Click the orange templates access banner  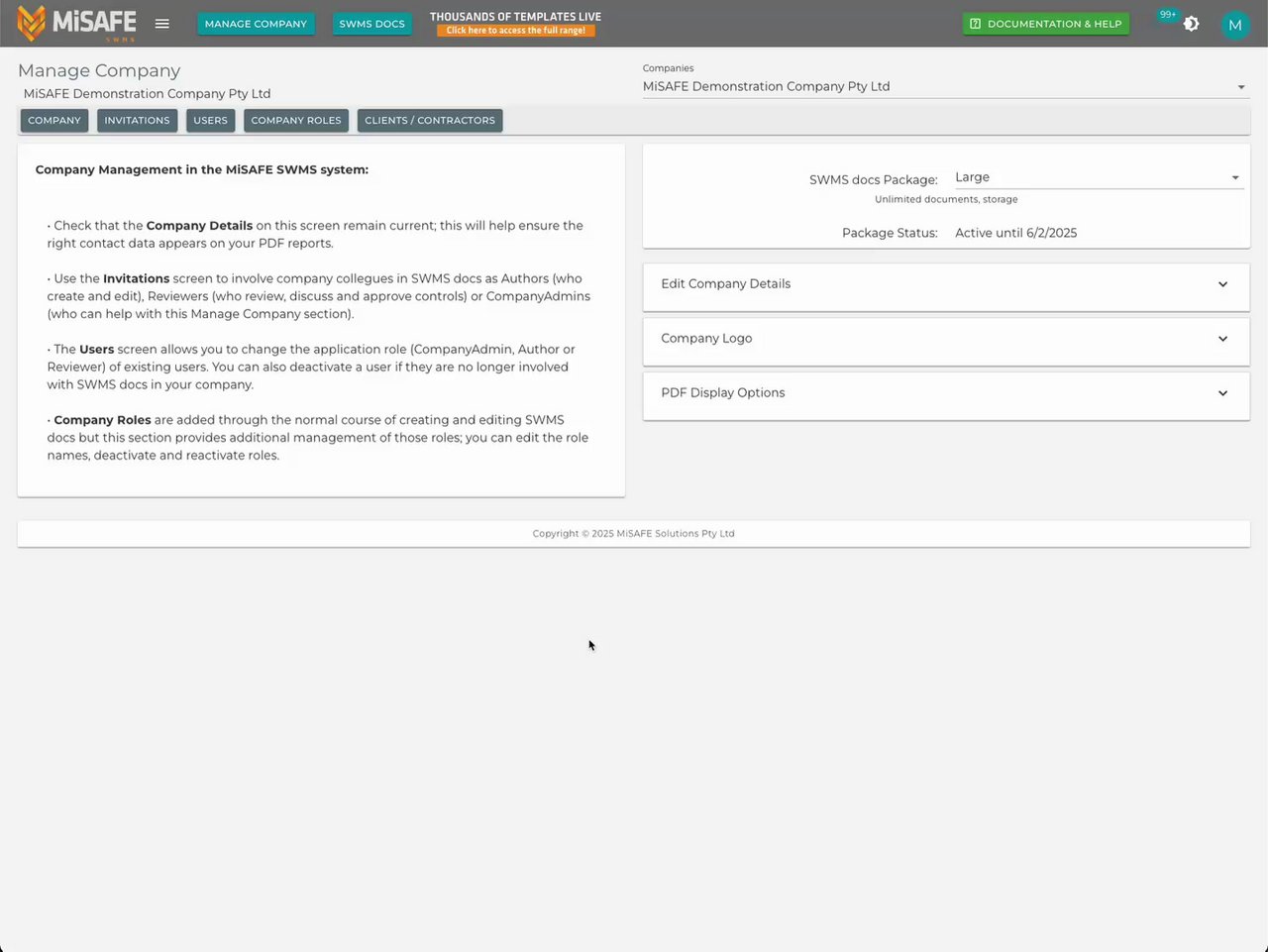pyautogui.click(x=515, y=31)
